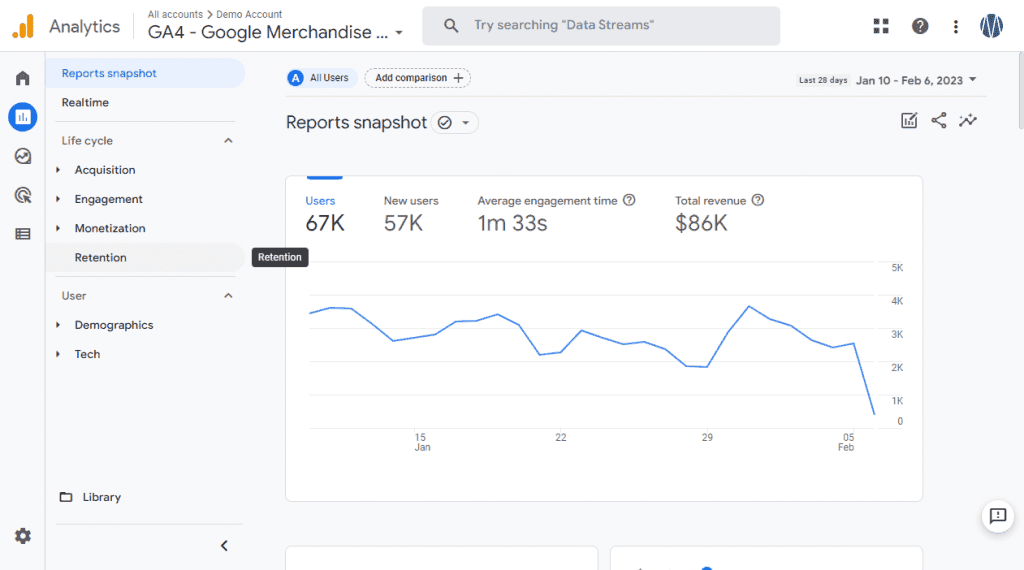Open the date range dropdown
Screen dimensions: 1024x570
pos(916,80)
